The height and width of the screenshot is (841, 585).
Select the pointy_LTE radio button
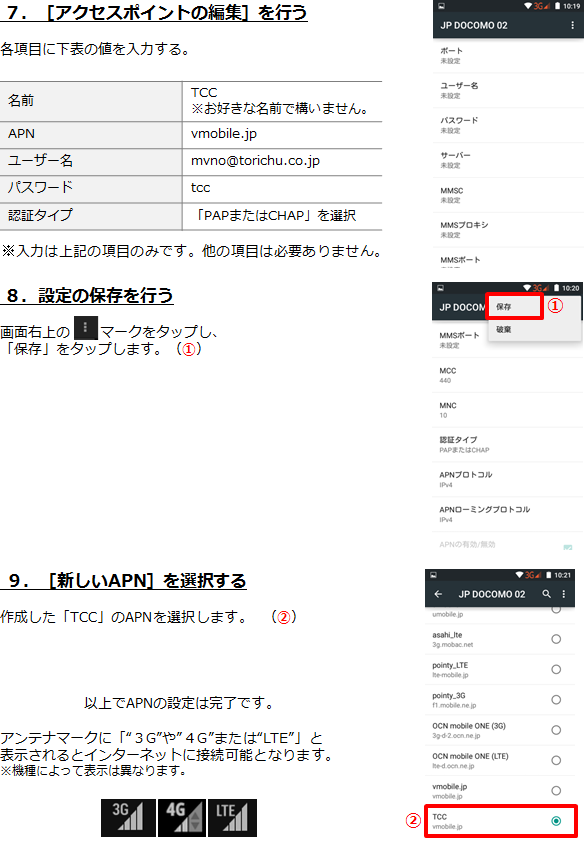556,669
